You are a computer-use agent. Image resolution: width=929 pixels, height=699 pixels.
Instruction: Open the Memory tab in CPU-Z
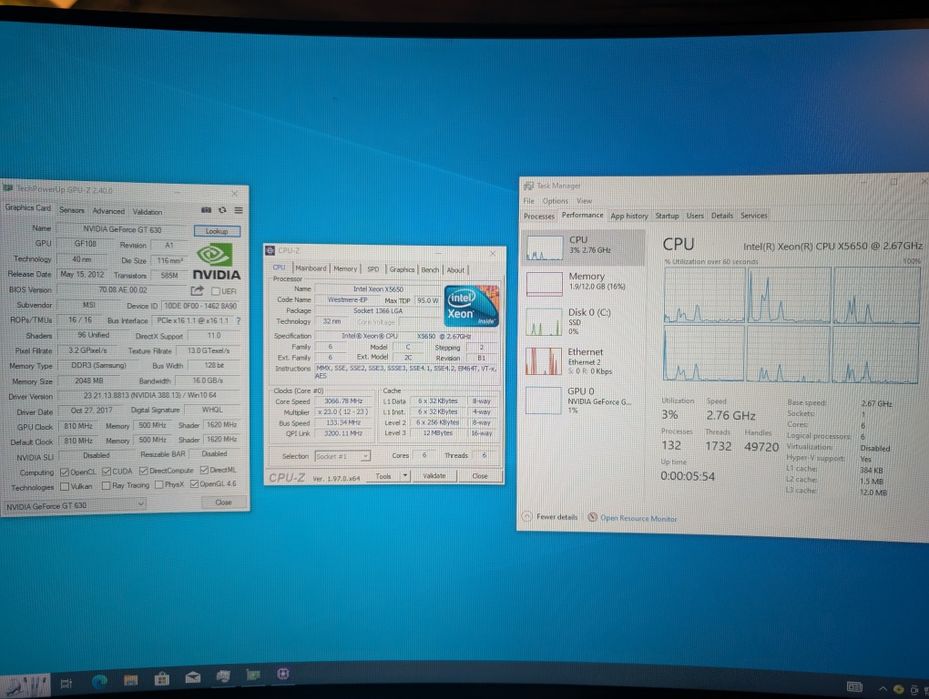pos(345,269)
